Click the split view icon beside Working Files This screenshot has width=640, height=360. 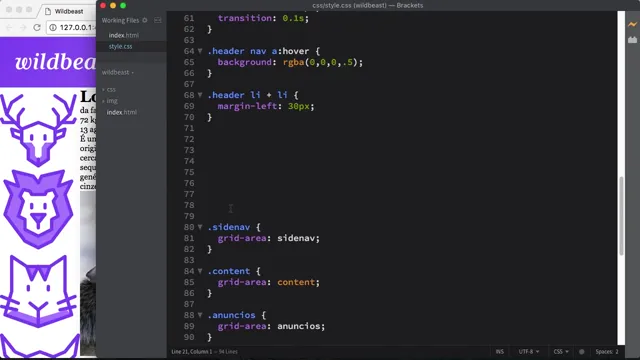point(158,20)
